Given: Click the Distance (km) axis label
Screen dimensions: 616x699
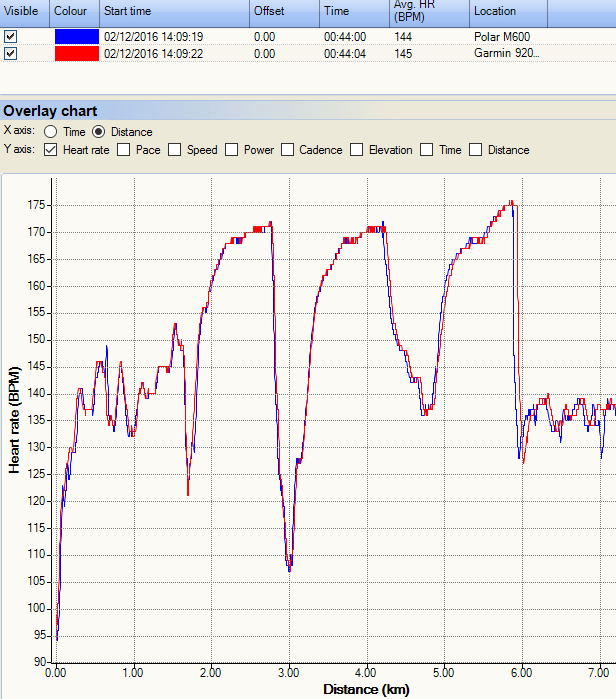Looking at the screenshot, I should pyautogui.click(x=366, y=689).
